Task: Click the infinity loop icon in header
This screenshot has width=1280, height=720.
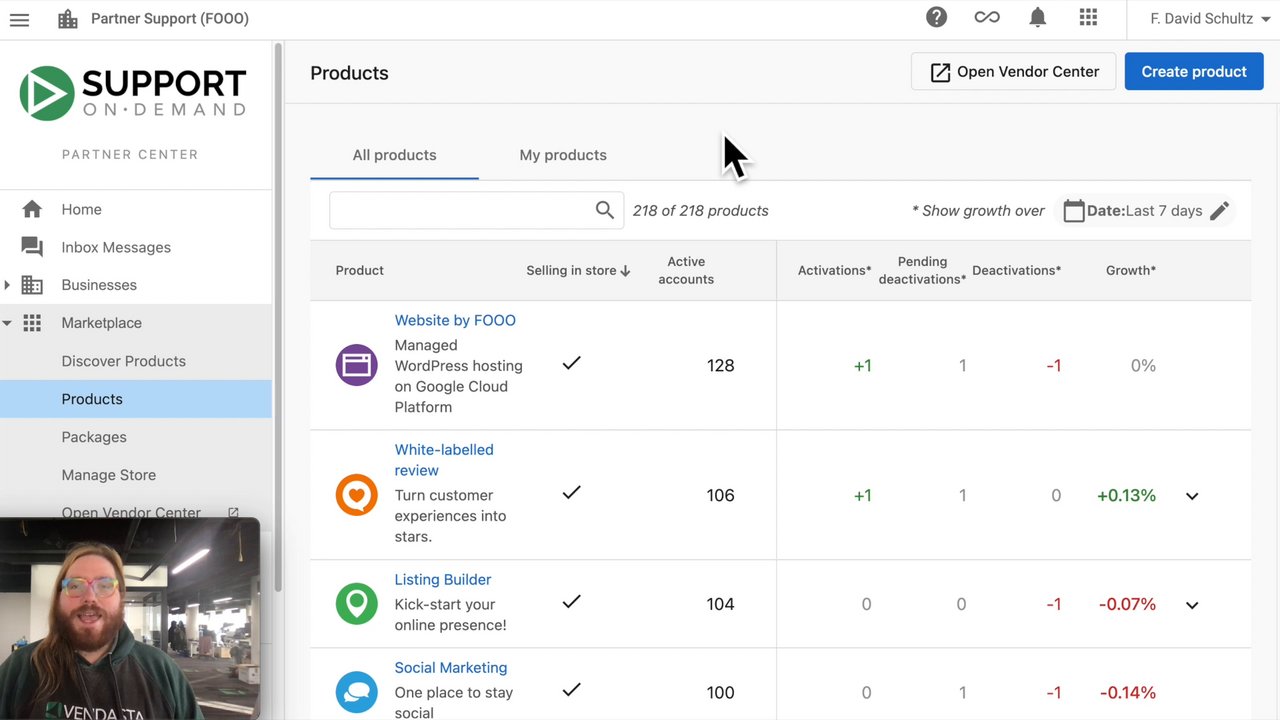Action: (987, 17)
